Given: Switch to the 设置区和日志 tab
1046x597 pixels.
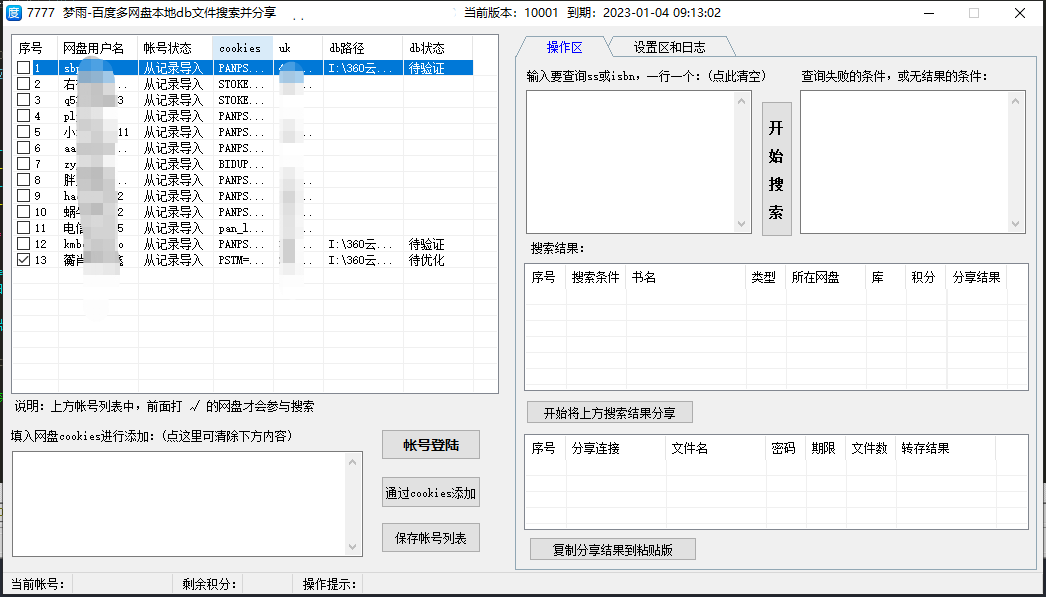Looking at the screenshot, I should point(669,47).
